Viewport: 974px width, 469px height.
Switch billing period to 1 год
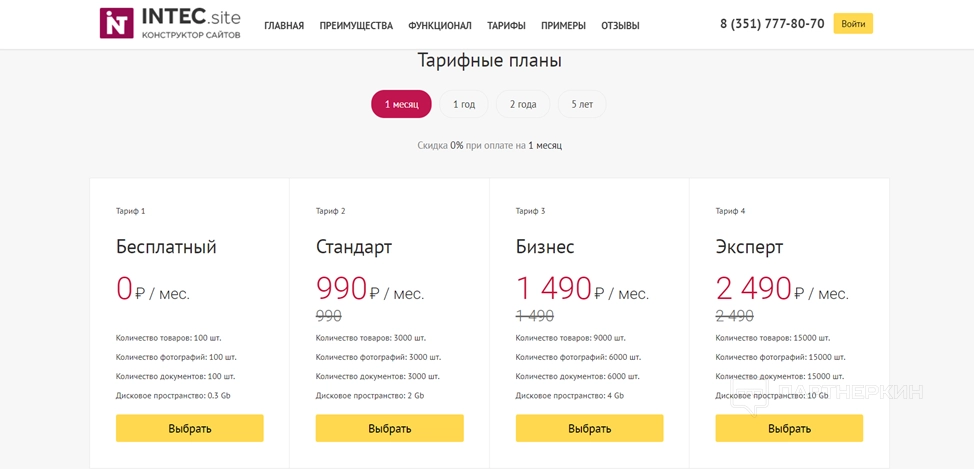click(x=463, y=104)
